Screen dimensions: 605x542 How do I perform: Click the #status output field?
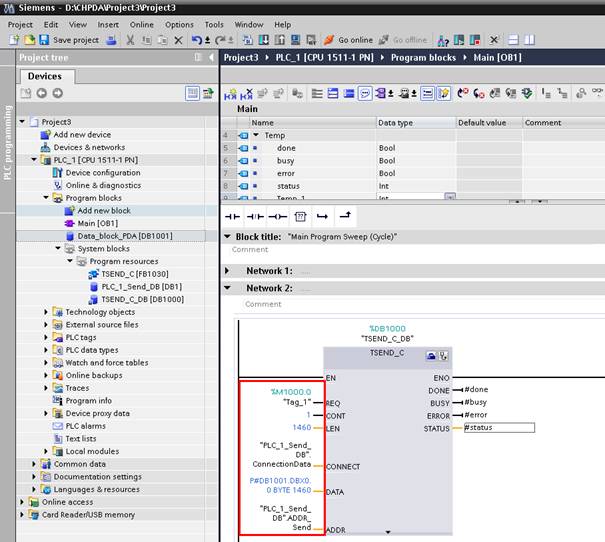point(498,428)
